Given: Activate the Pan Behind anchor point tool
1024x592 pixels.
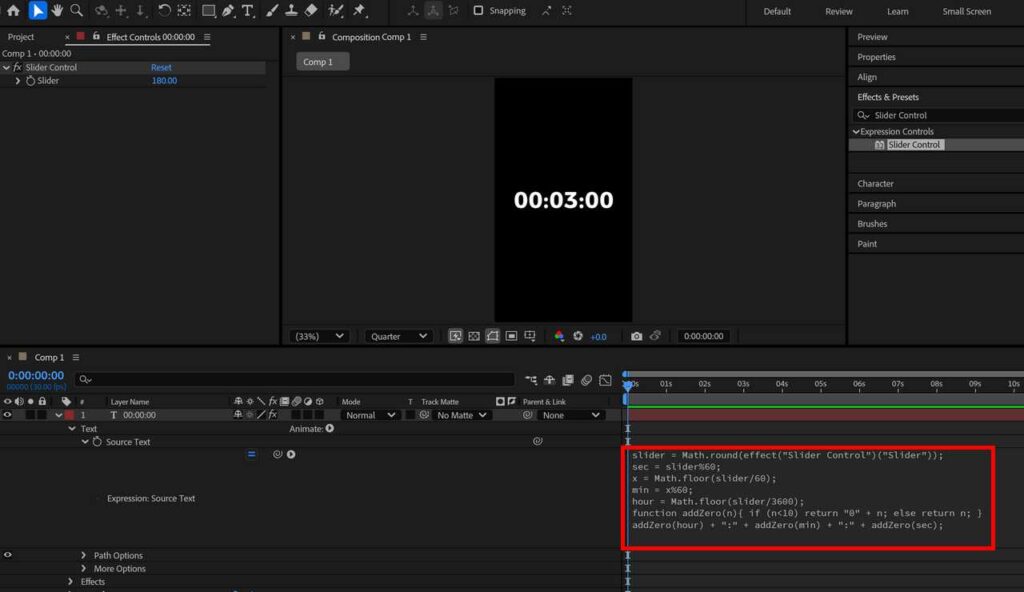Looking at the screenshot, I should 184,10.
